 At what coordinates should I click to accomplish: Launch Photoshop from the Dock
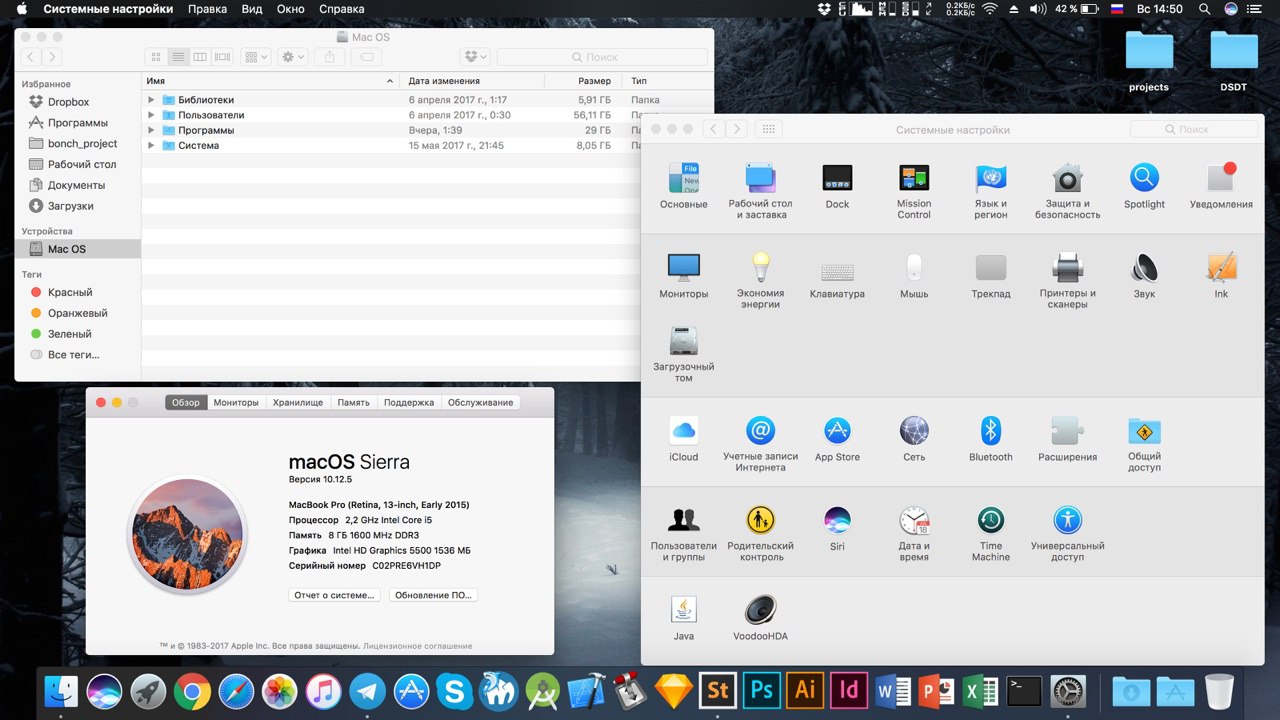[763, 690]
